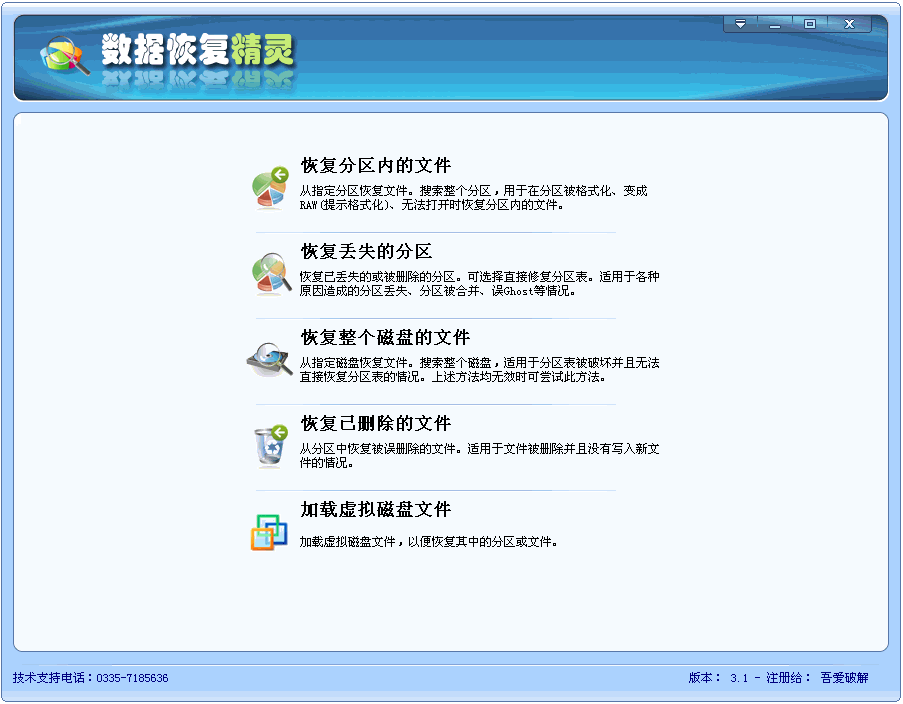
Task: Click the description text under 恢复丢失的分区
Action: (479, 284)
